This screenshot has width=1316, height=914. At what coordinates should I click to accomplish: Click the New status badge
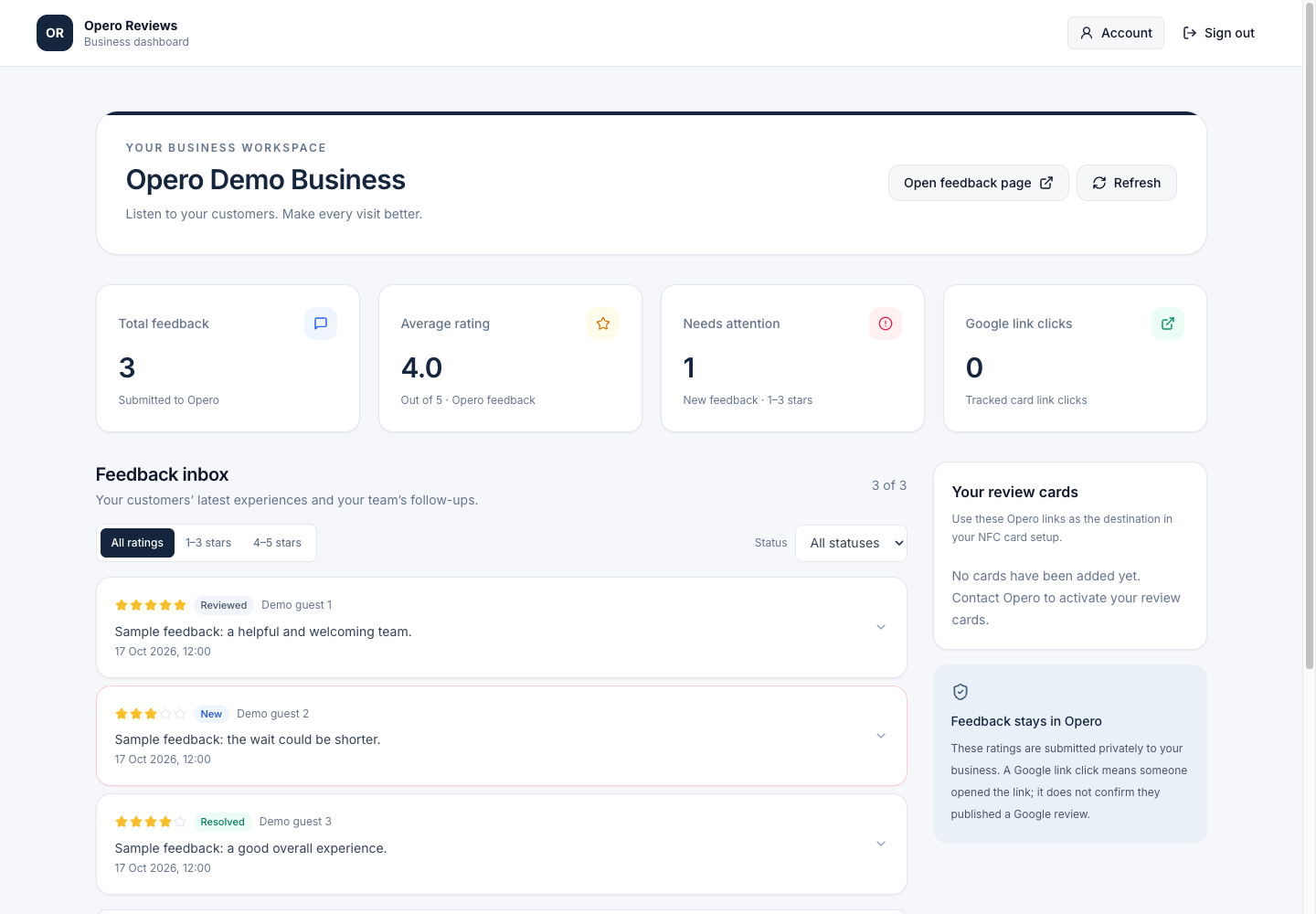coord(211,714)
